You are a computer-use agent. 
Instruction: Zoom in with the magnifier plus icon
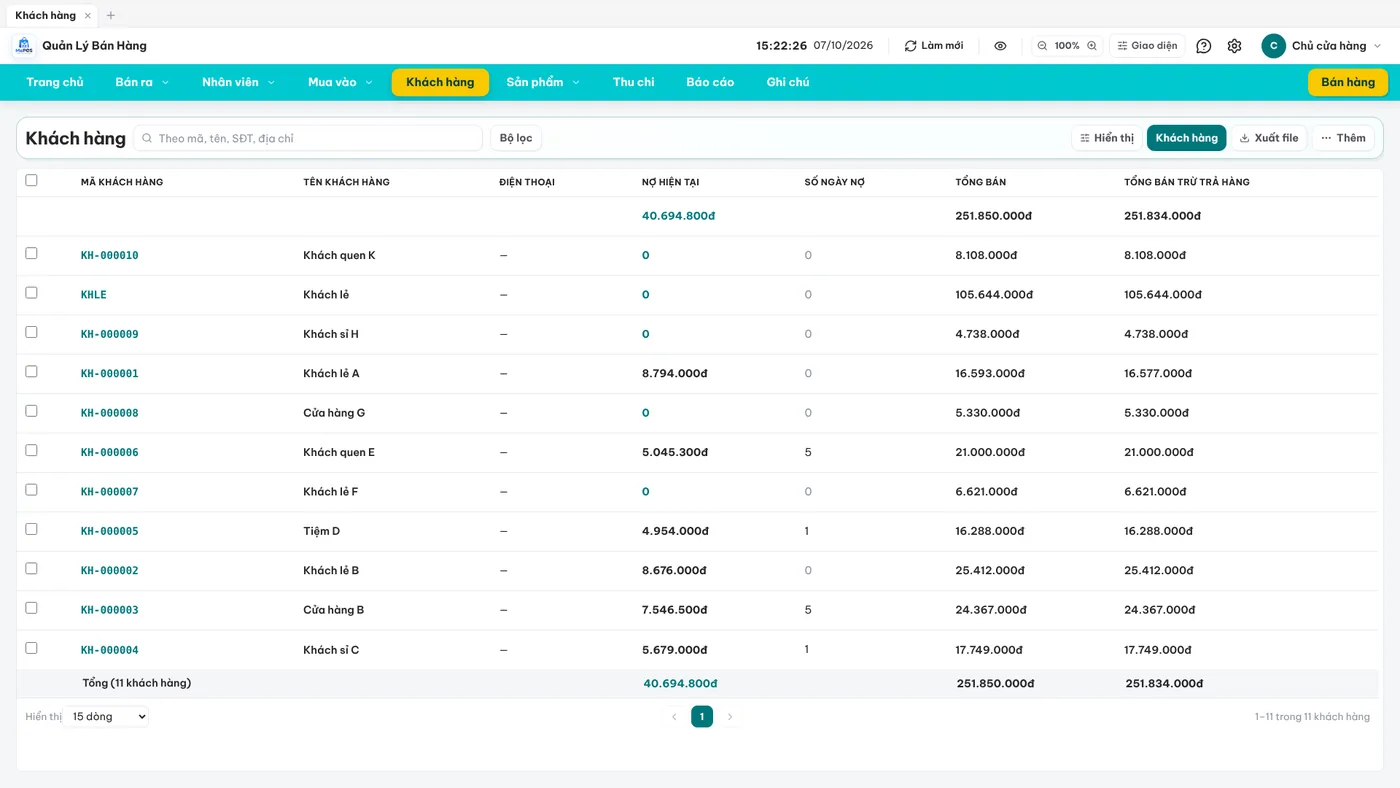pos(1092,46)
